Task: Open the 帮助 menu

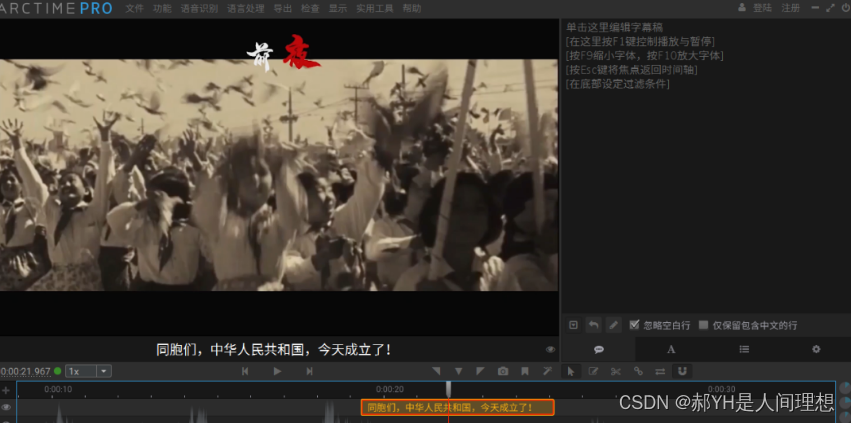Action: coord(411,8)
